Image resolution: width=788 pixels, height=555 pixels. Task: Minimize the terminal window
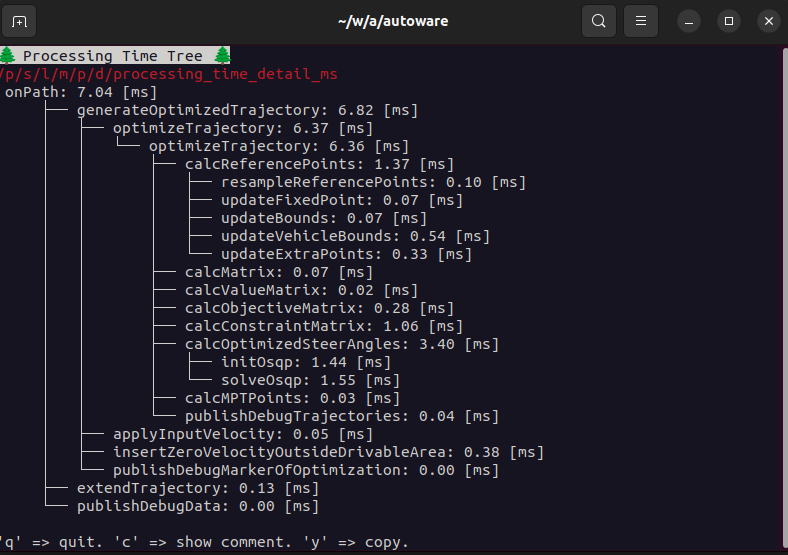pyautogui.click(x=689, y=22)
